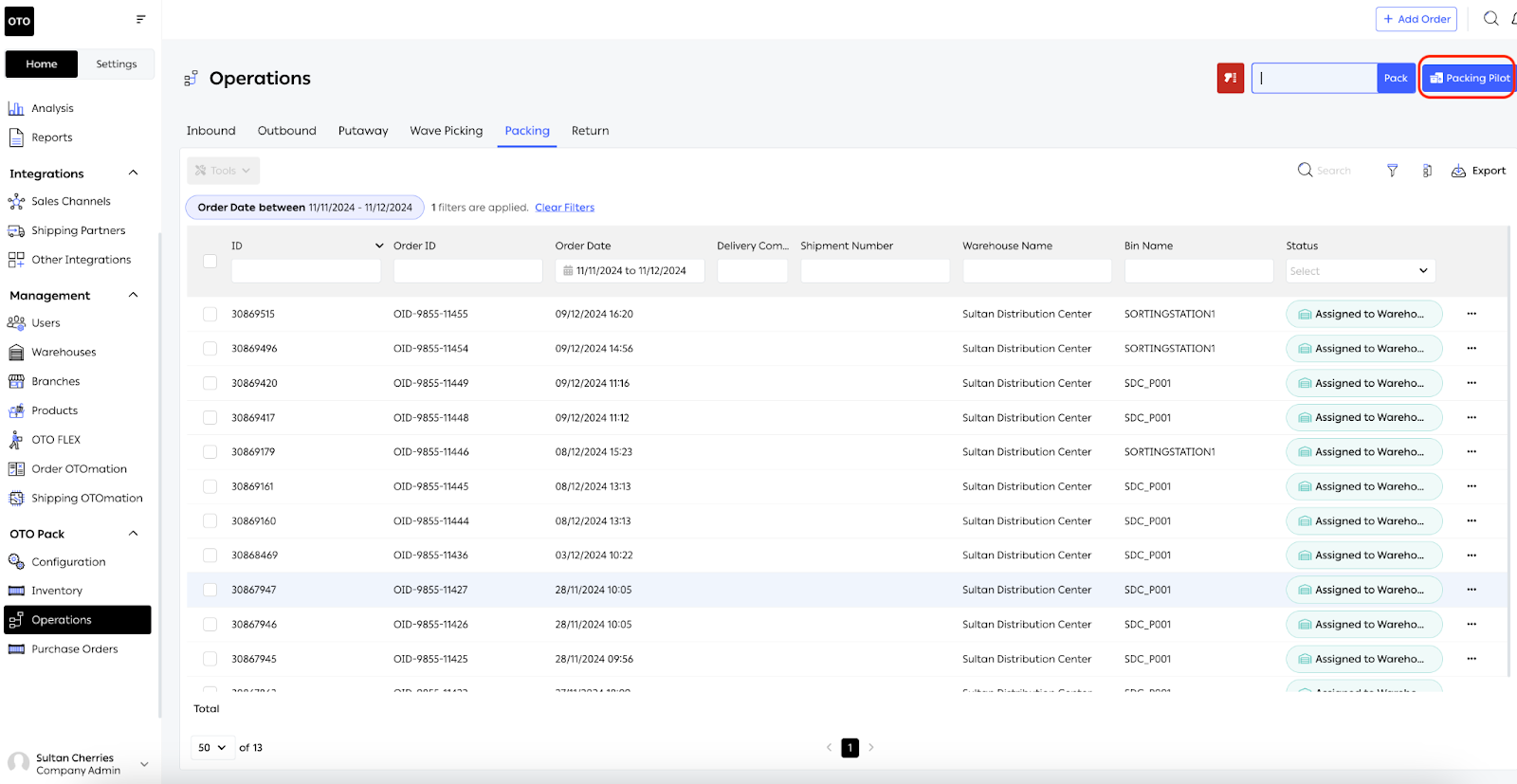
Task: Select checkbox for order 30869496
Action: 210,348
